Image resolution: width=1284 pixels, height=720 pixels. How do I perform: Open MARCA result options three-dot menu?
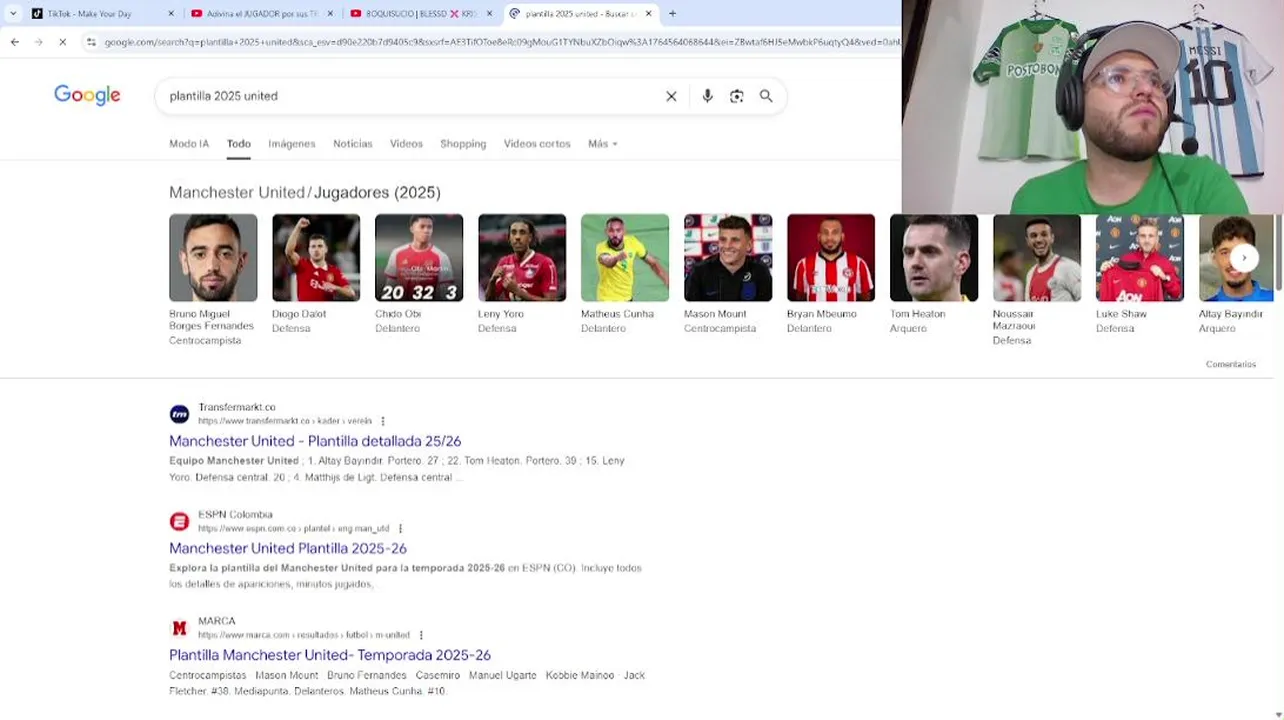(x=421, y=635)
